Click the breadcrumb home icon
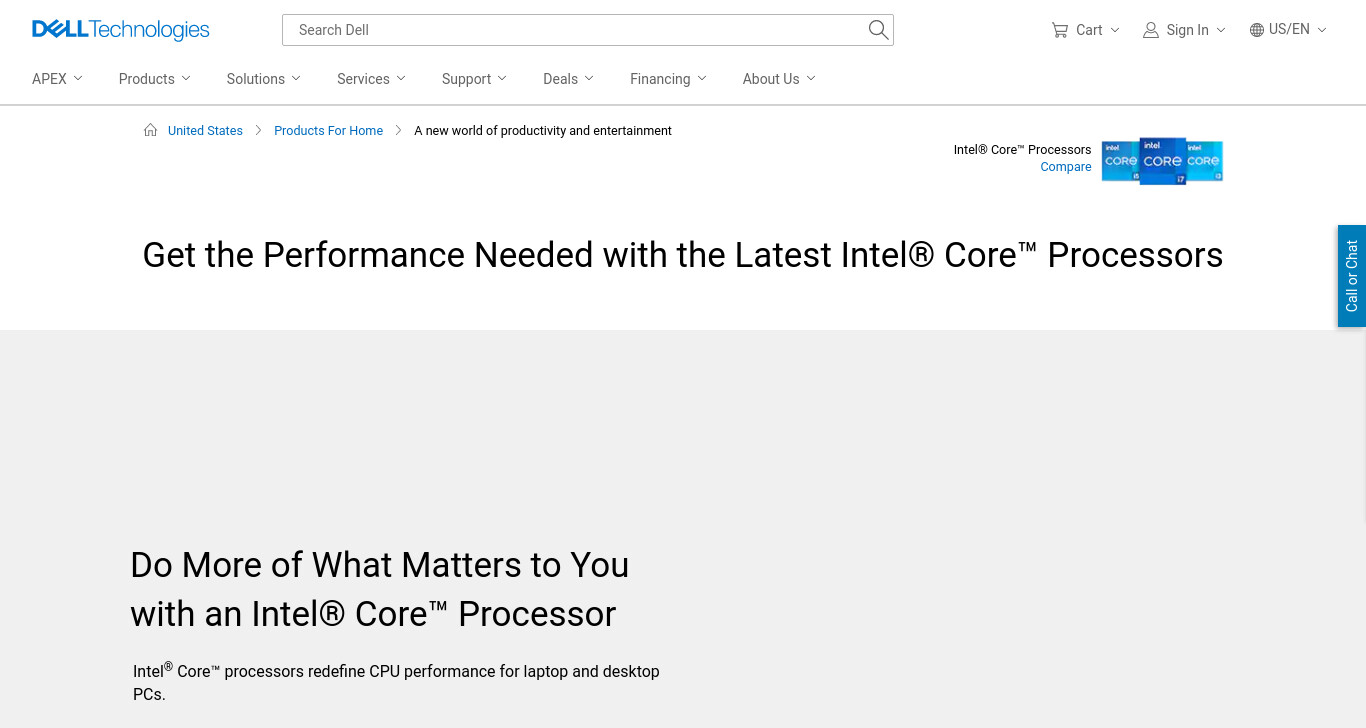Viewport: 1366px width, 728px height. tap(151, 130)
